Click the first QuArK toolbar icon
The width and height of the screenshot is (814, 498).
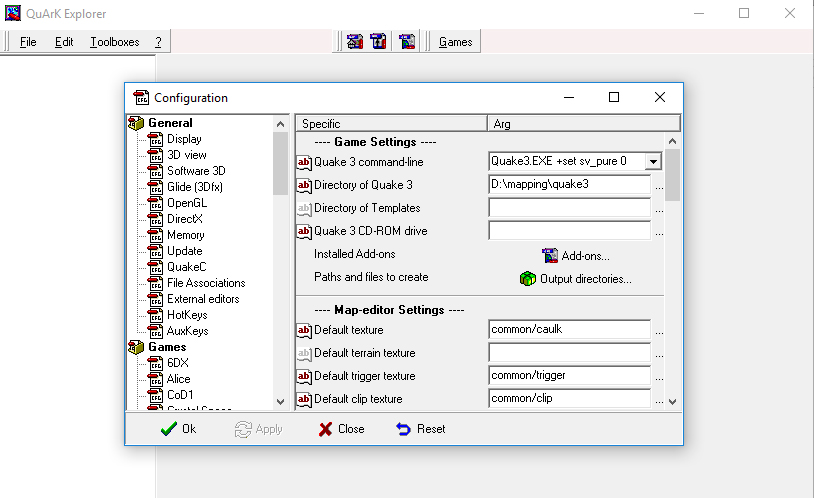355,42
